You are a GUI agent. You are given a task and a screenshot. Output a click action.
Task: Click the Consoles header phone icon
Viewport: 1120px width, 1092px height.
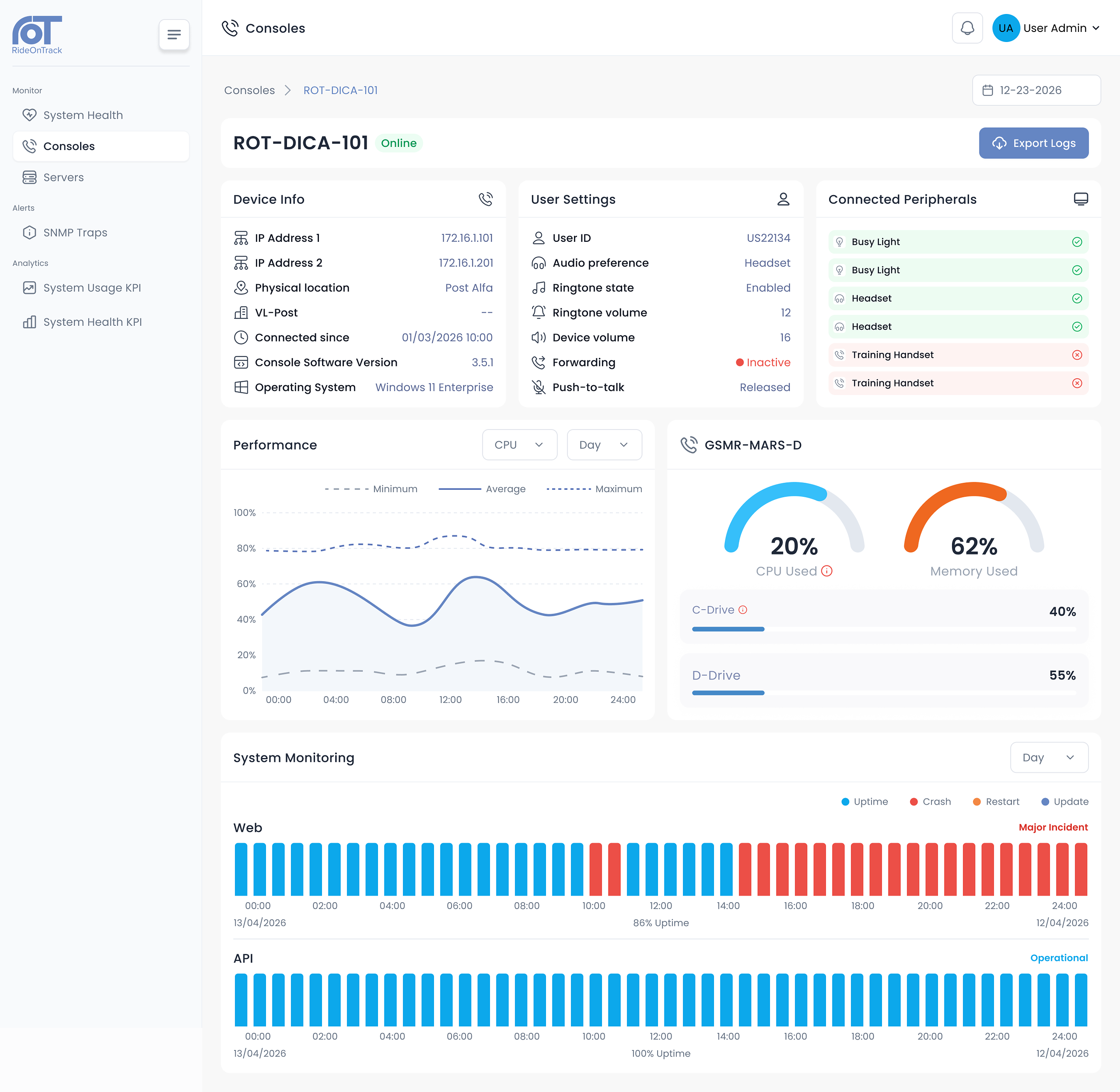point(230,28)
